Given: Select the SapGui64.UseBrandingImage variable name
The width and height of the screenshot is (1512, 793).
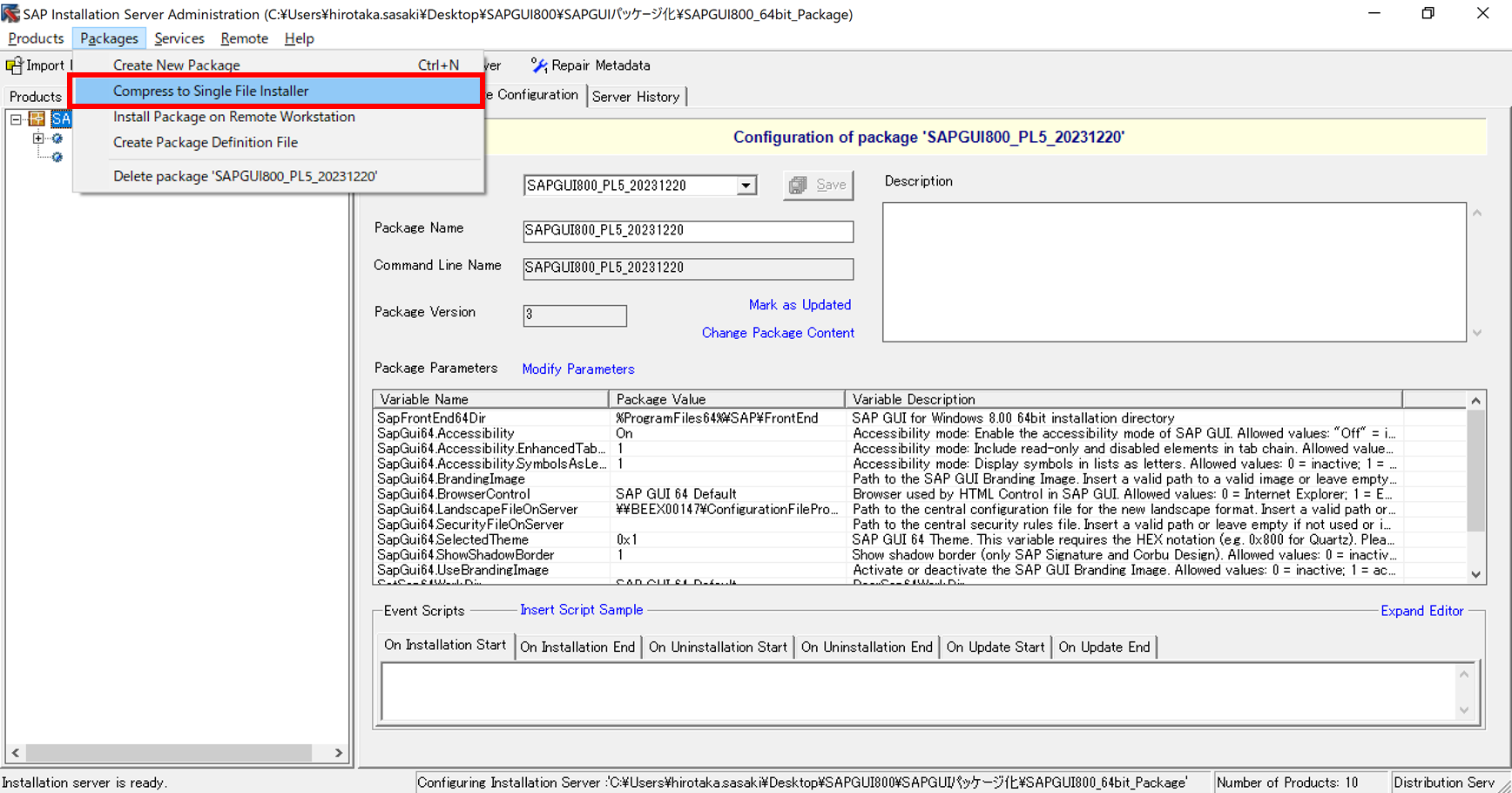Looking at the screenshot, I should pos(462,571).
